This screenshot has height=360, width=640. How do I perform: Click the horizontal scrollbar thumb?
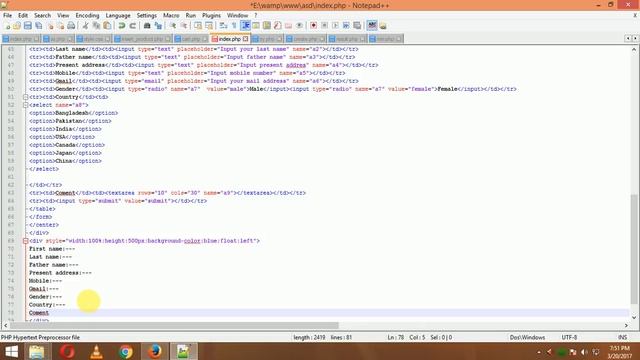(174, 325)
